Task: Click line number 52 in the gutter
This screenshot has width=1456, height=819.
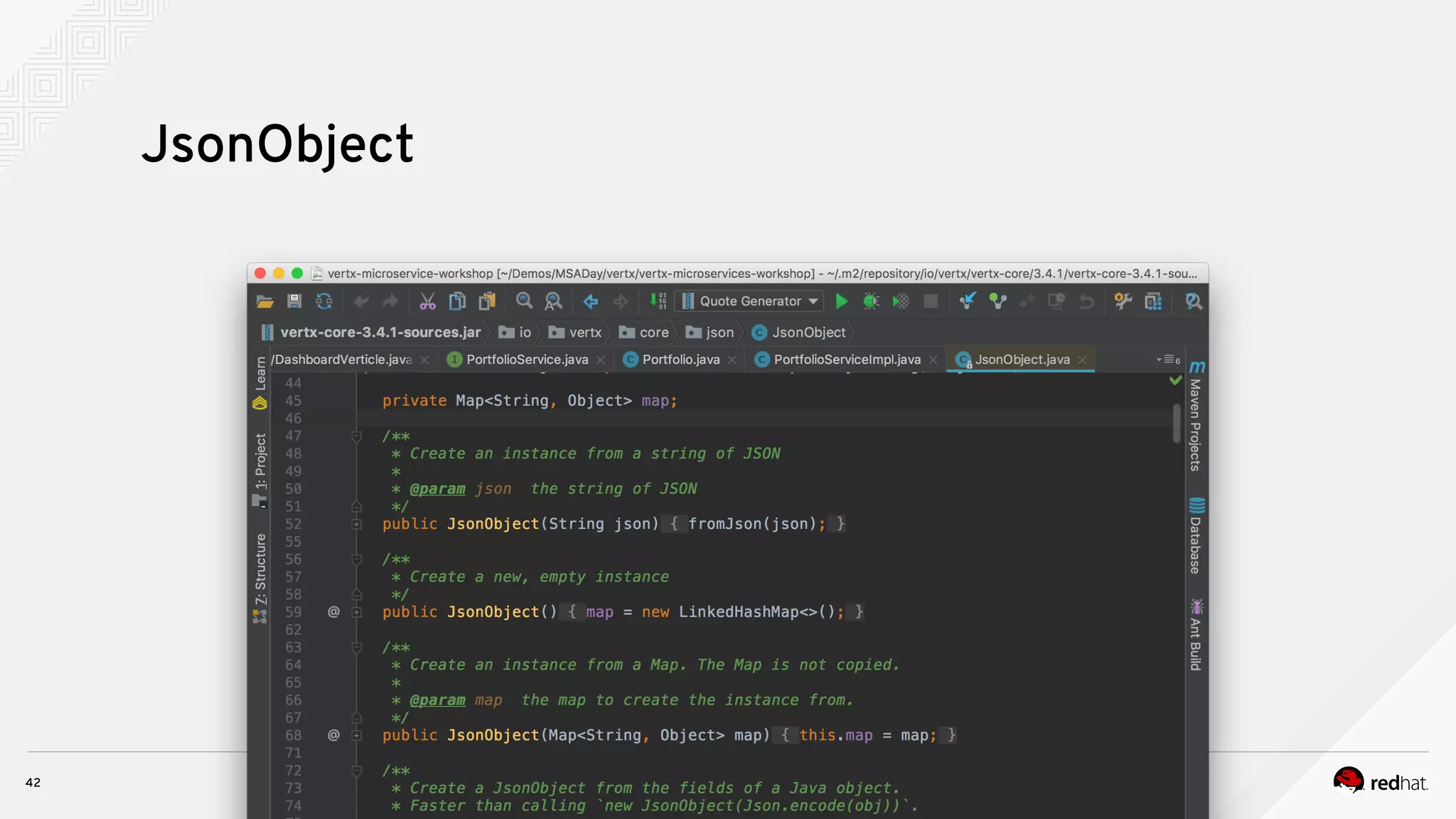Action: tap(293, 524)
